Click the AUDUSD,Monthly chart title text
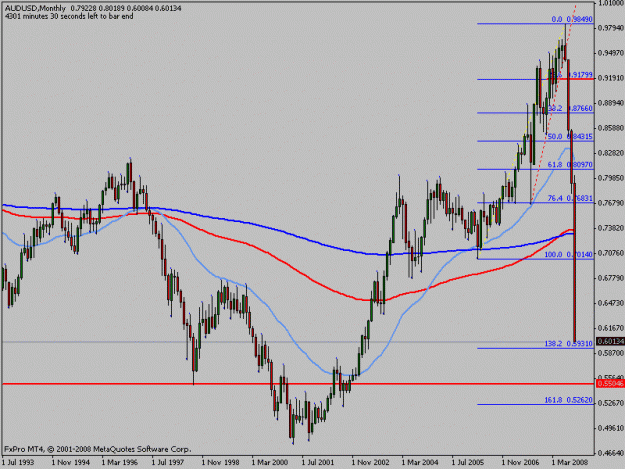 tap(35, 8)
